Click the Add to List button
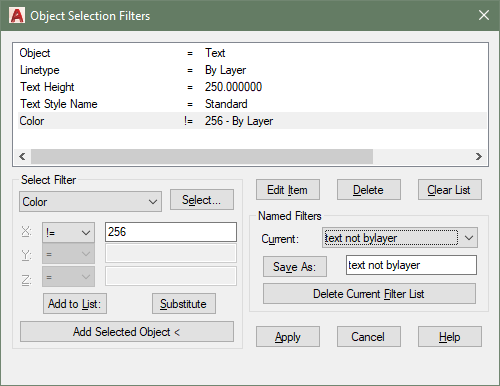The height and width of the screenshot is (386, 500). [75, 304]
